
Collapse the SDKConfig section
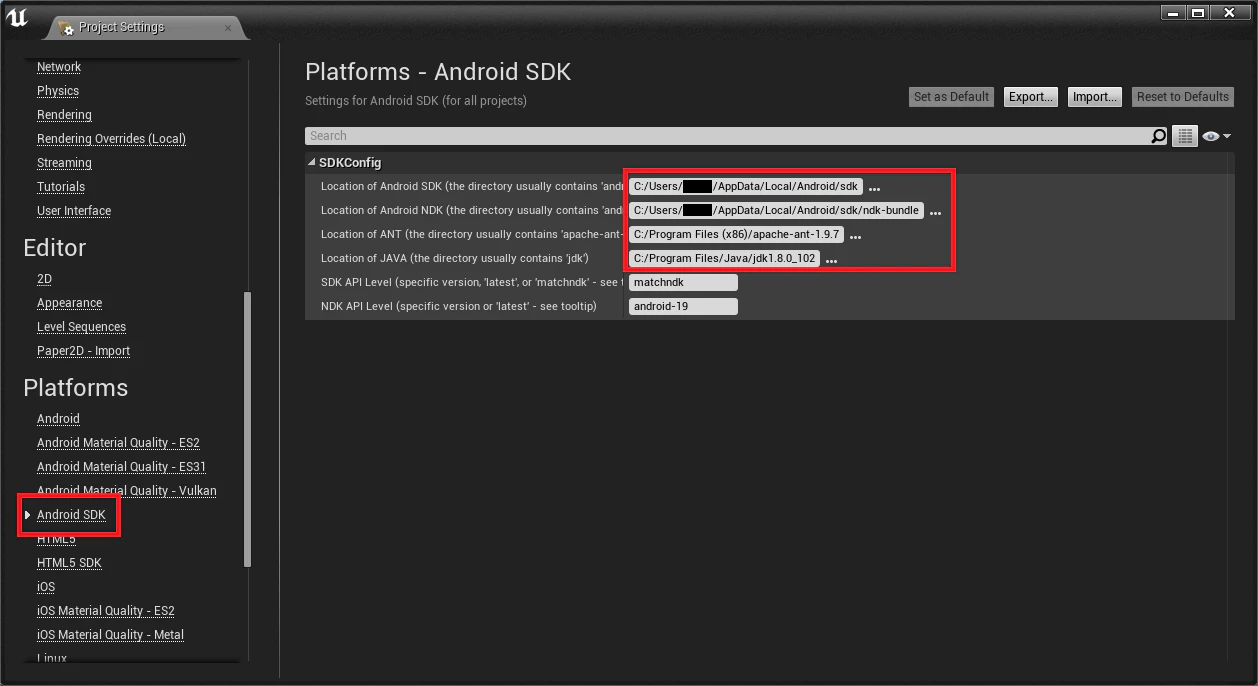point(312,162)
